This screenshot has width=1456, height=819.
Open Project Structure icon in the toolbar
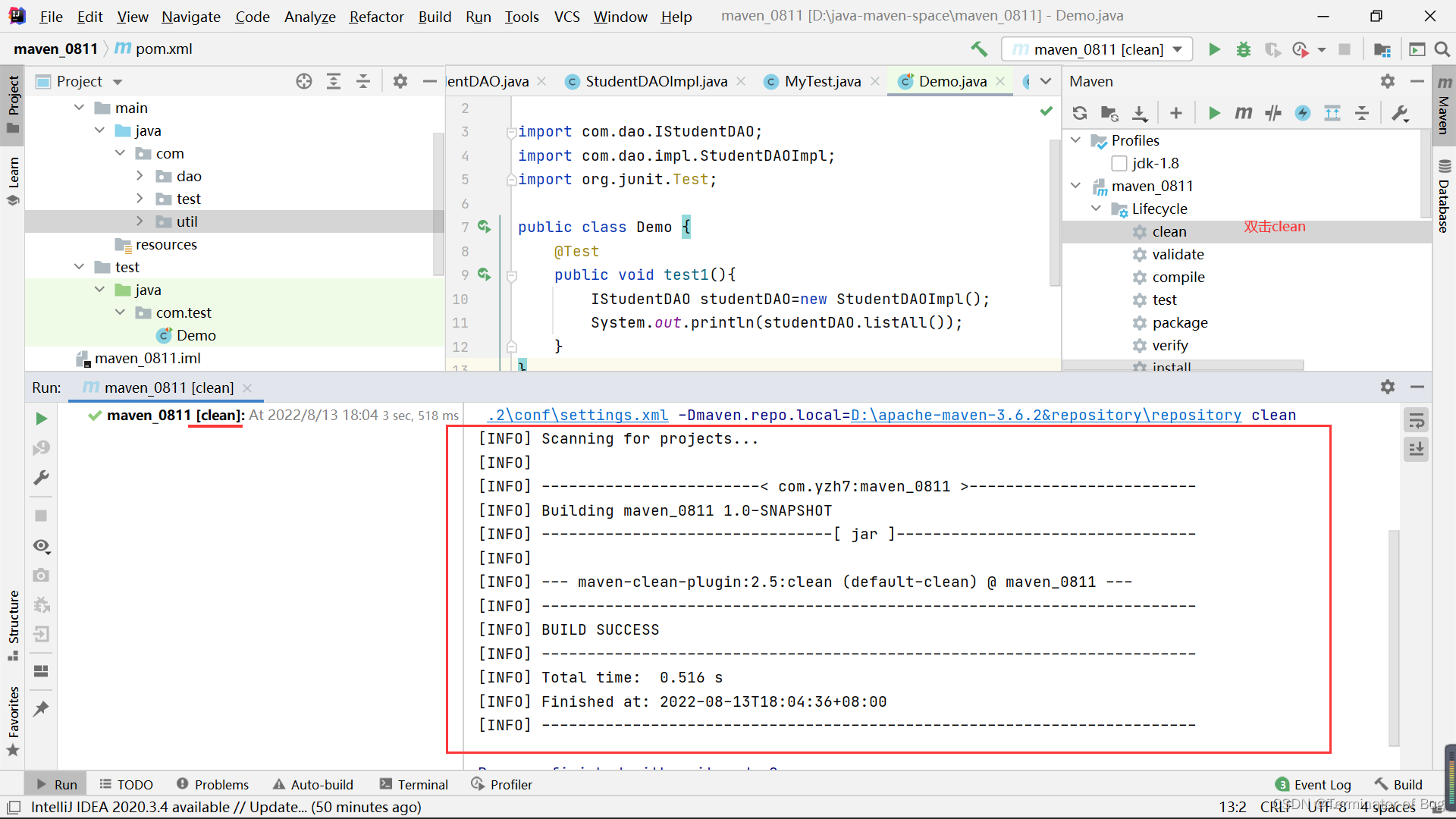(1382, 49)
